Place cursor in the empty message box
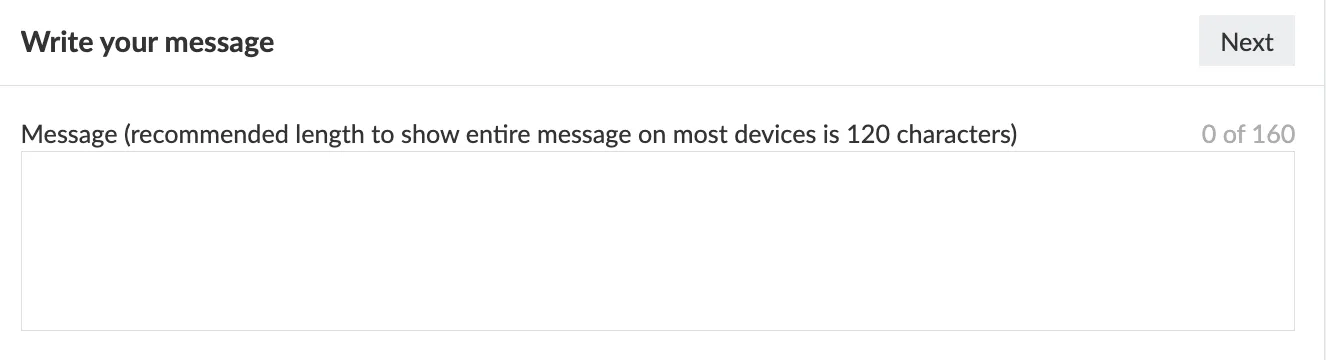The height and width of the screenshot is (360, 1326). click(658, 241)
